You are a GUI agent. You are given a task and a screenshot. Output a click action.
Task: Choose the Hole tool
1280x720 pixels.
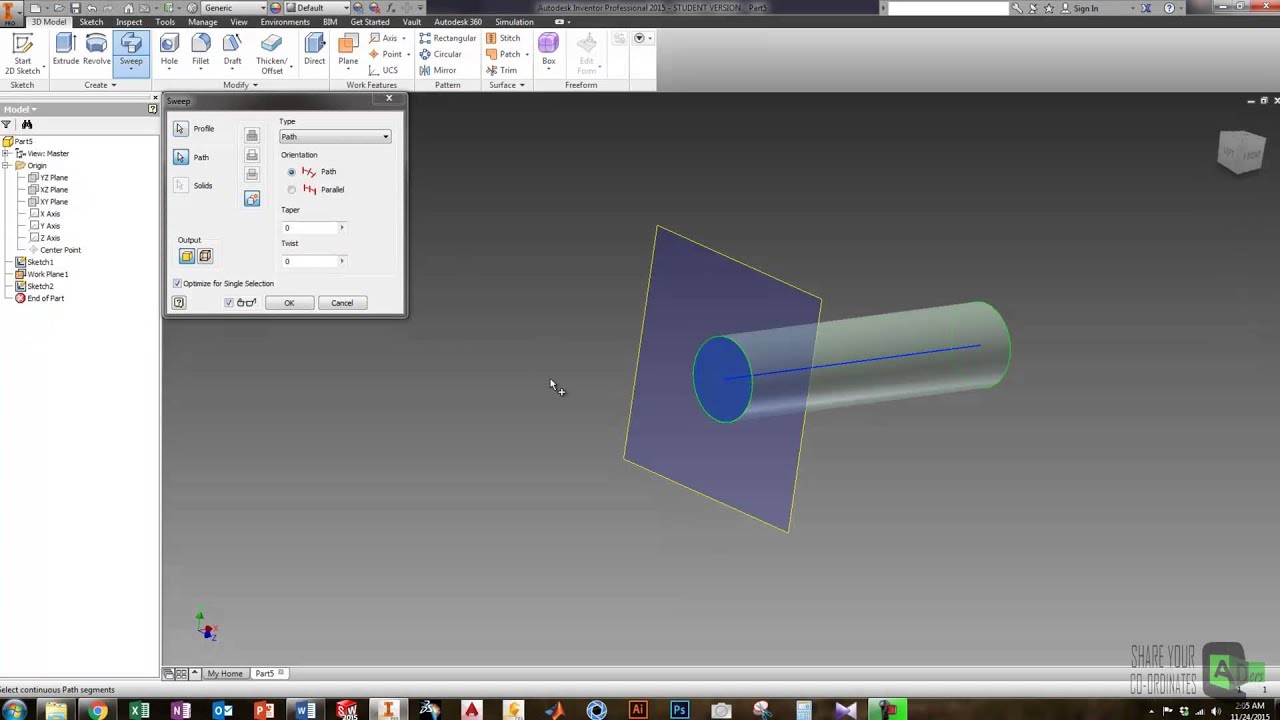point(169,50)
